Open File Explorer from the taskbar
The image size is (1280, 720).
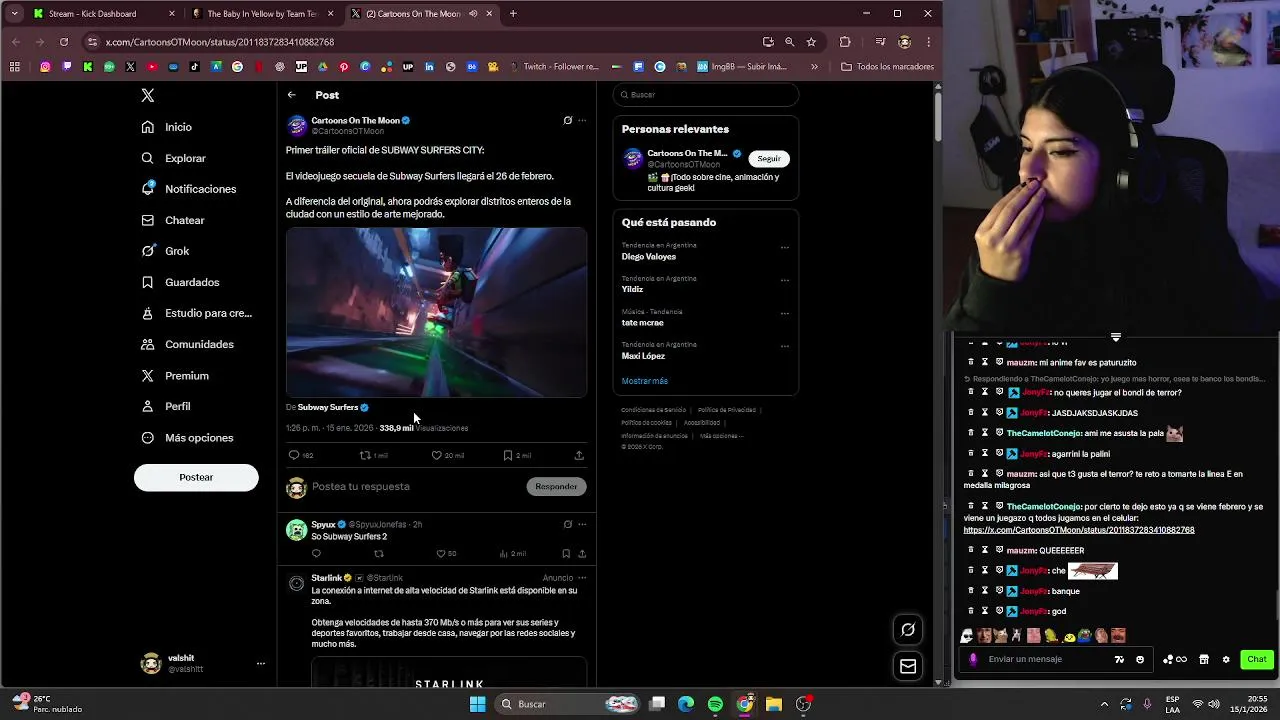tap(773, 704)
